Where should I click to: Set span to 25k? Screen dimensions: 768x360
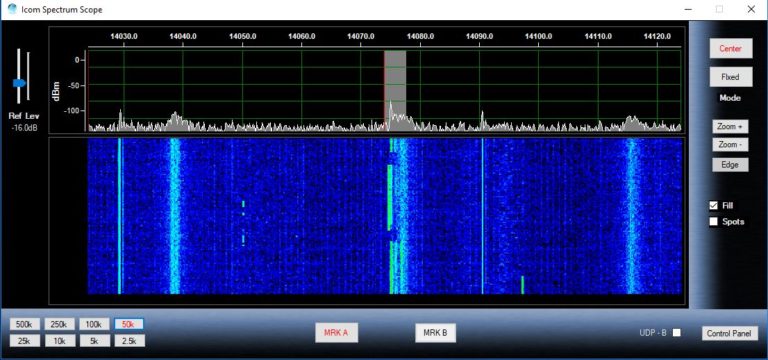pos(24,341)
